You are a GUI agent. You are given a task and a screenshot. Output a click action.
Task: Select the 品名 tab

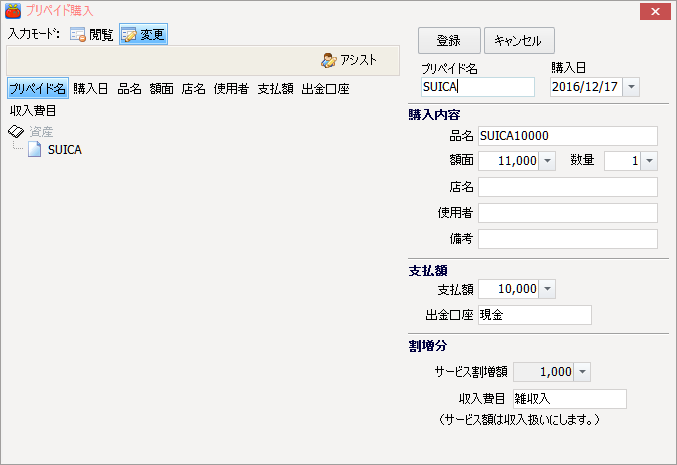(129, 89)
